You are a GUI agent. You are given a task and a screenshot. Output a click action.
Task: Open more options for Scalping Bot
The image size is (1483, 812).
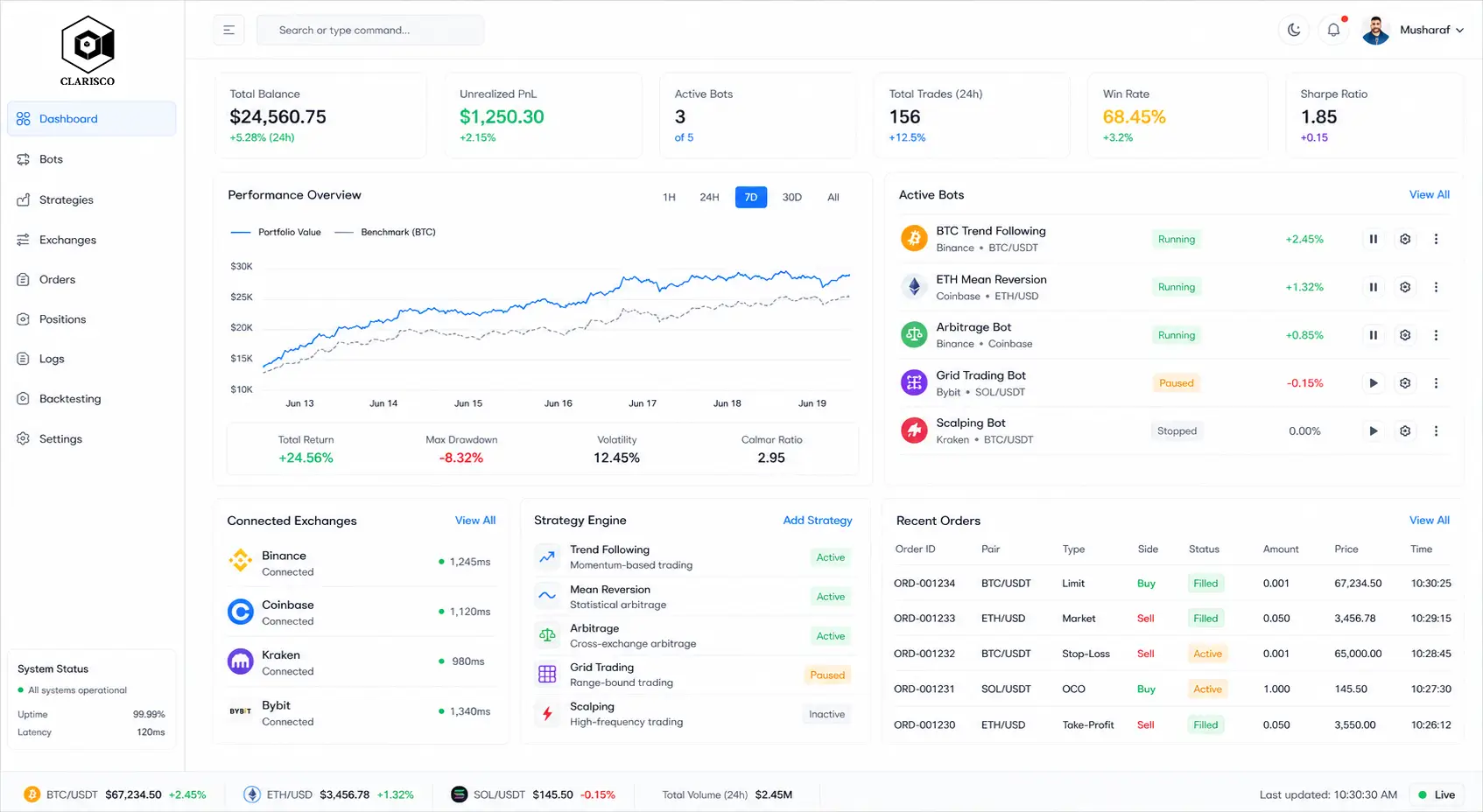tap(1436, 430)
